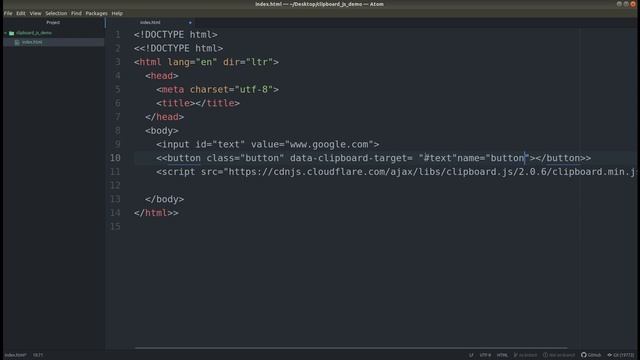This screenshot has width=640, height=360.
Task: Click the index.html file icon in the tree
Action: coord(17,42)
